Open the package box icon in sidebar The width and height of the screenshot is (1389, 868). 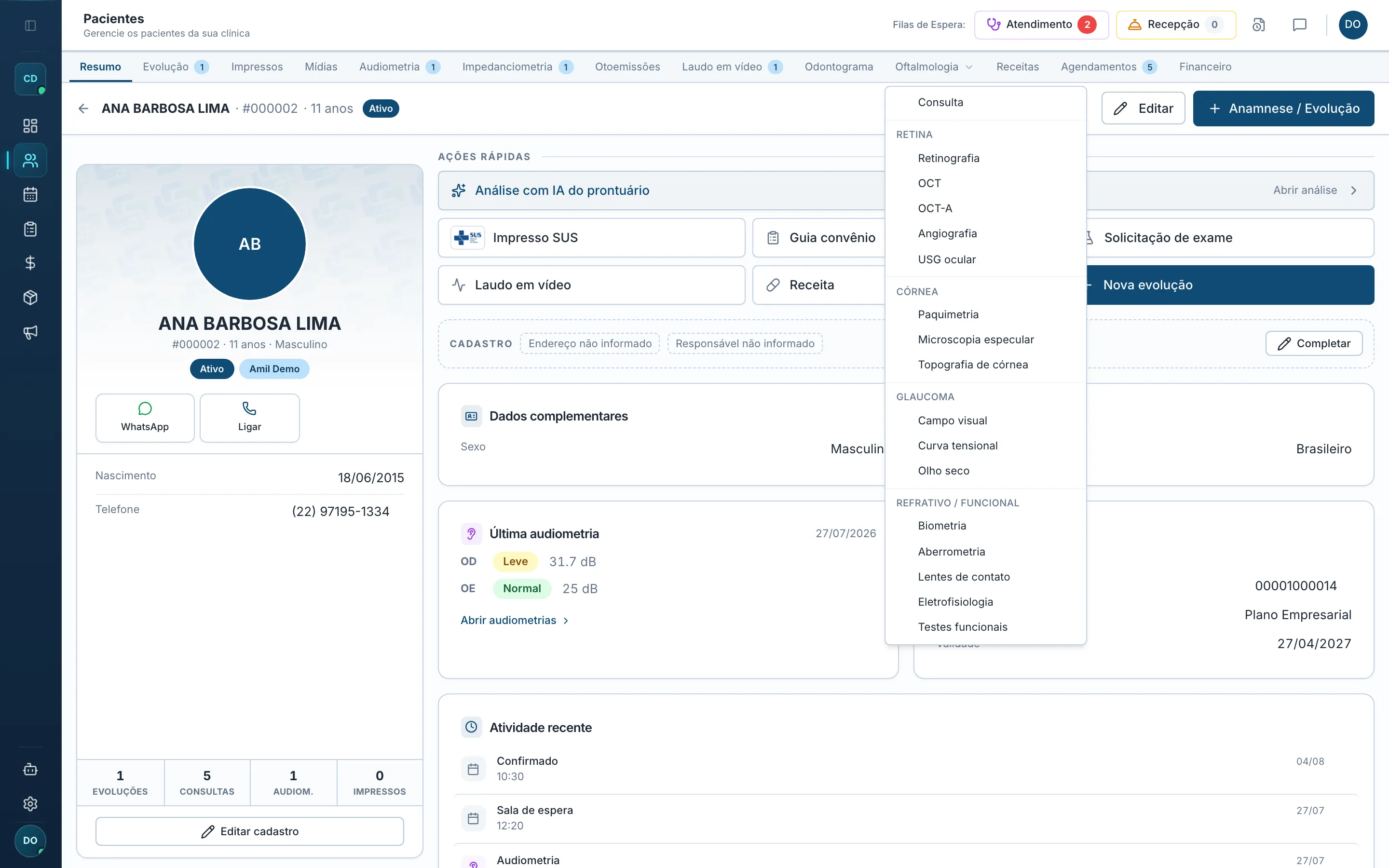tap(30, 298)
